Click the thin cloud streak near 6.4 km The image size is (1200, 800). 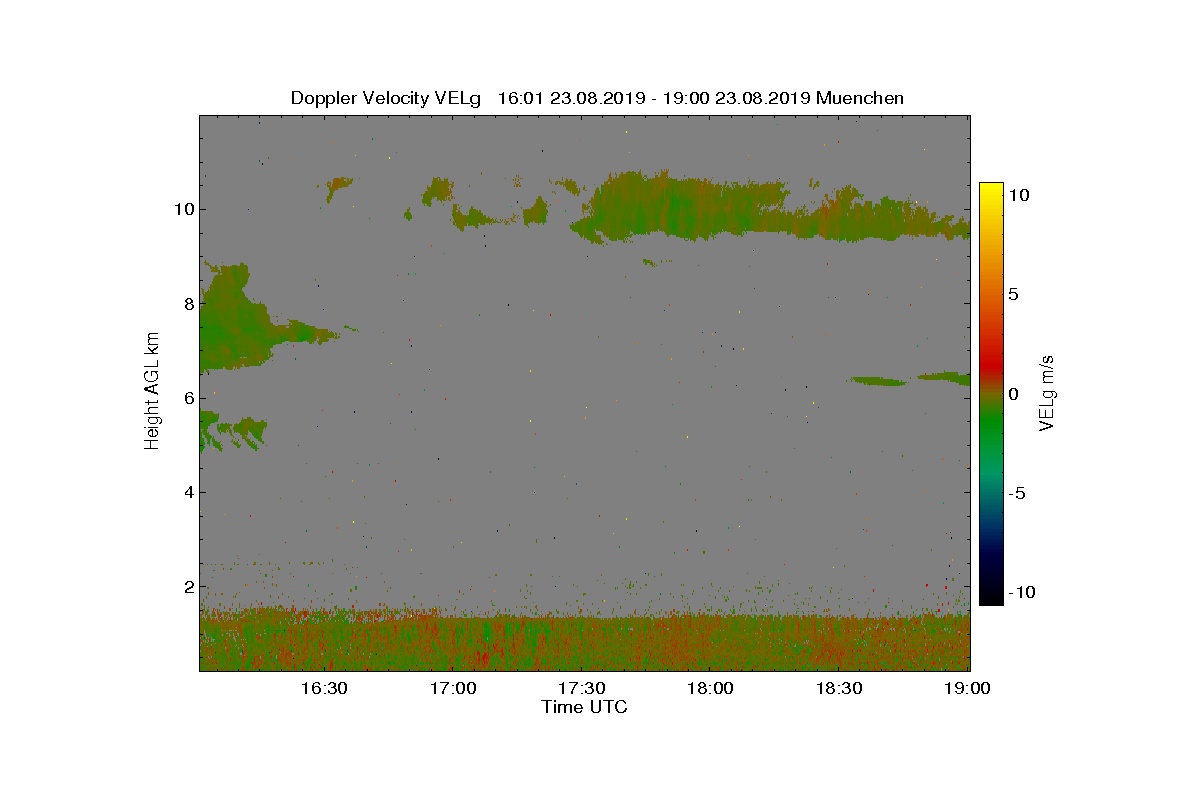point(910,379)
